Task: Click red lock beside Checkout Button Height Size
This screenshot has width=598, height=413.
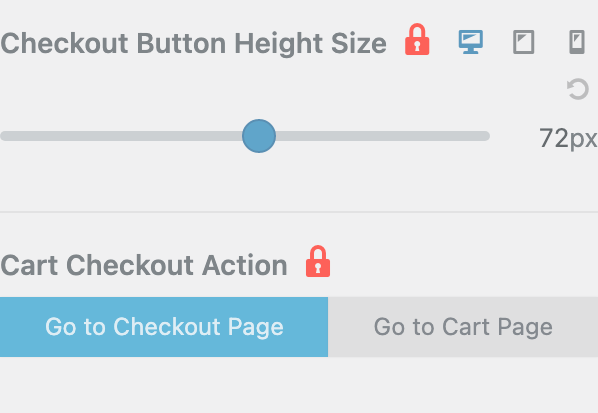Action: click(x=417, y=40)
